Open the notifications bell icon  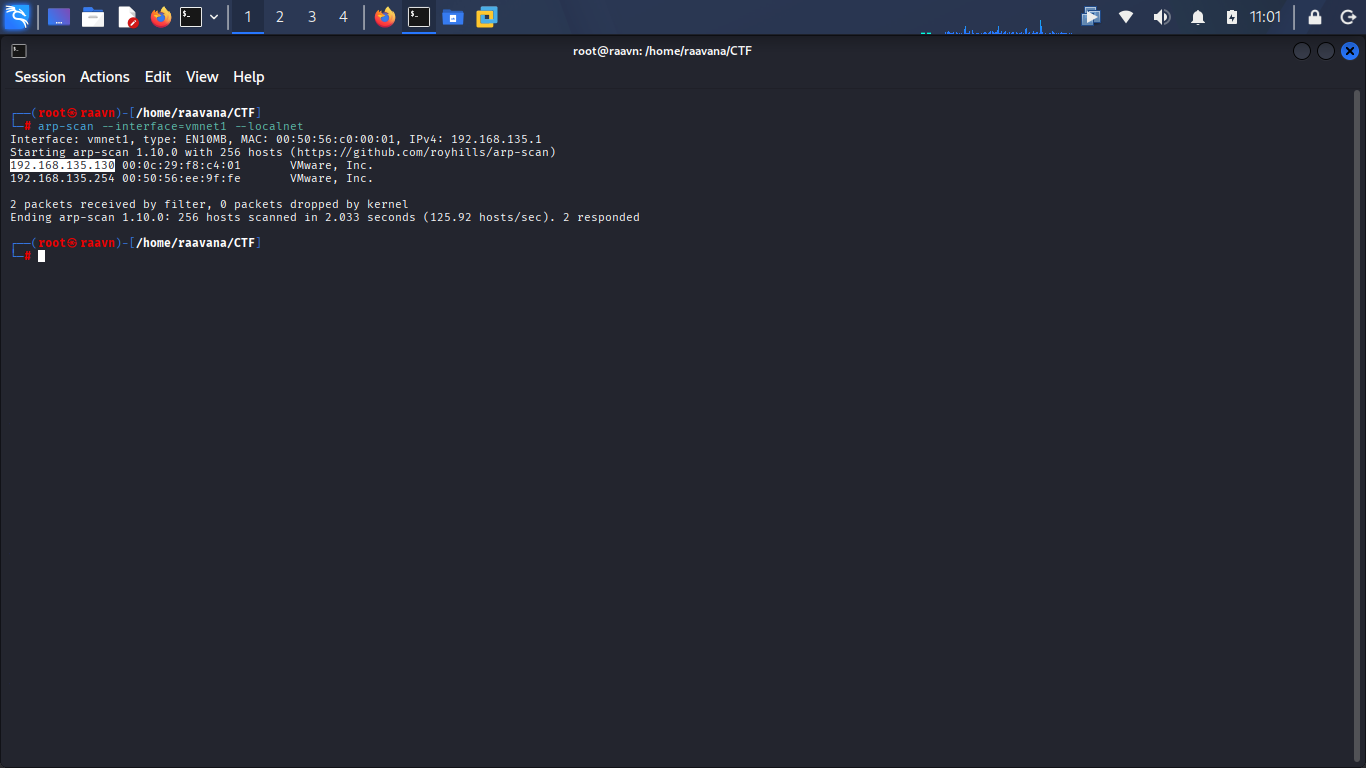[1198, 17]
